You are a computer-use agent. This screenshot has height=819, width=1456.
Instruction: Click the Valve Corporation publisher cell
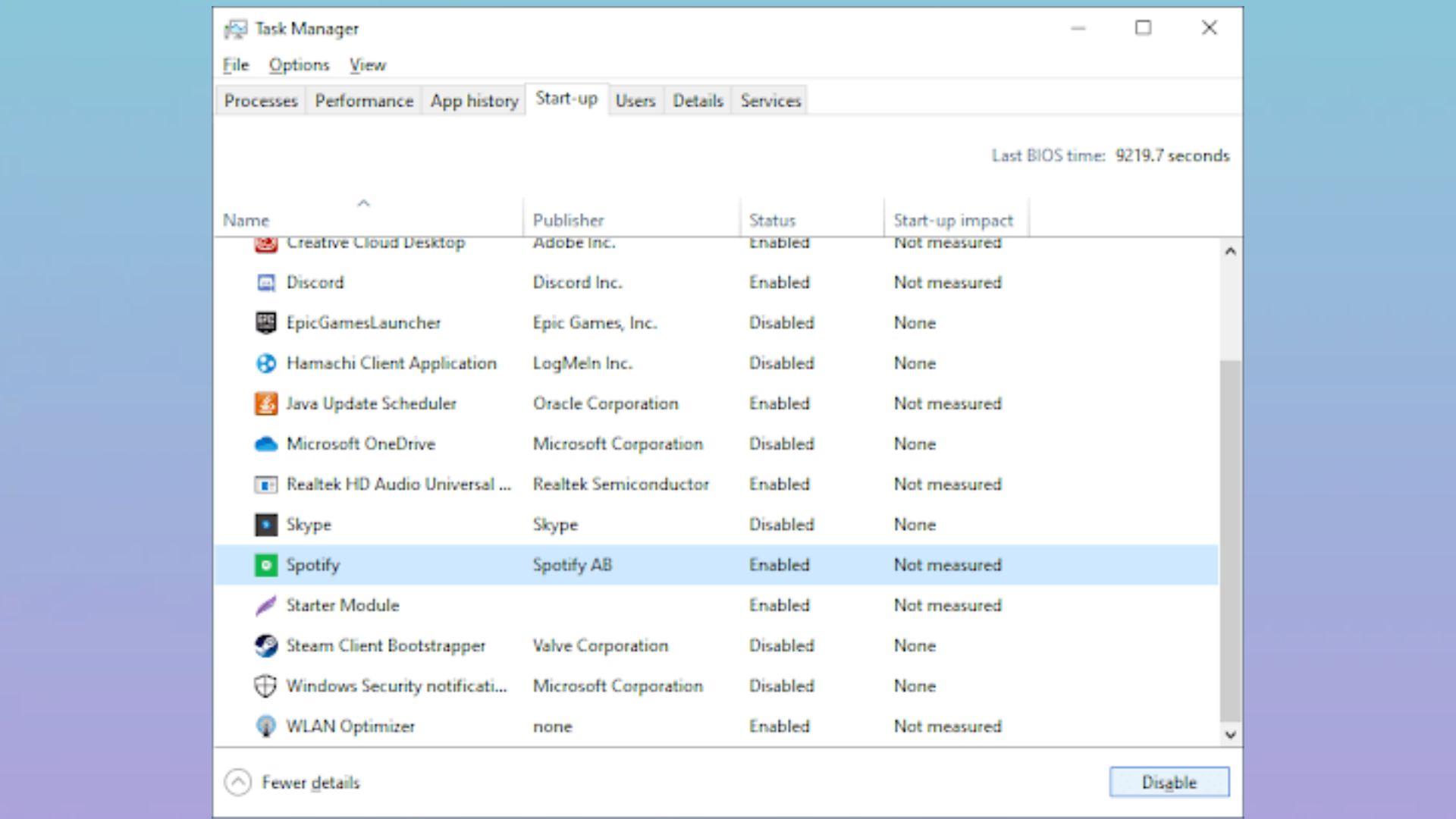pos(601,646)
